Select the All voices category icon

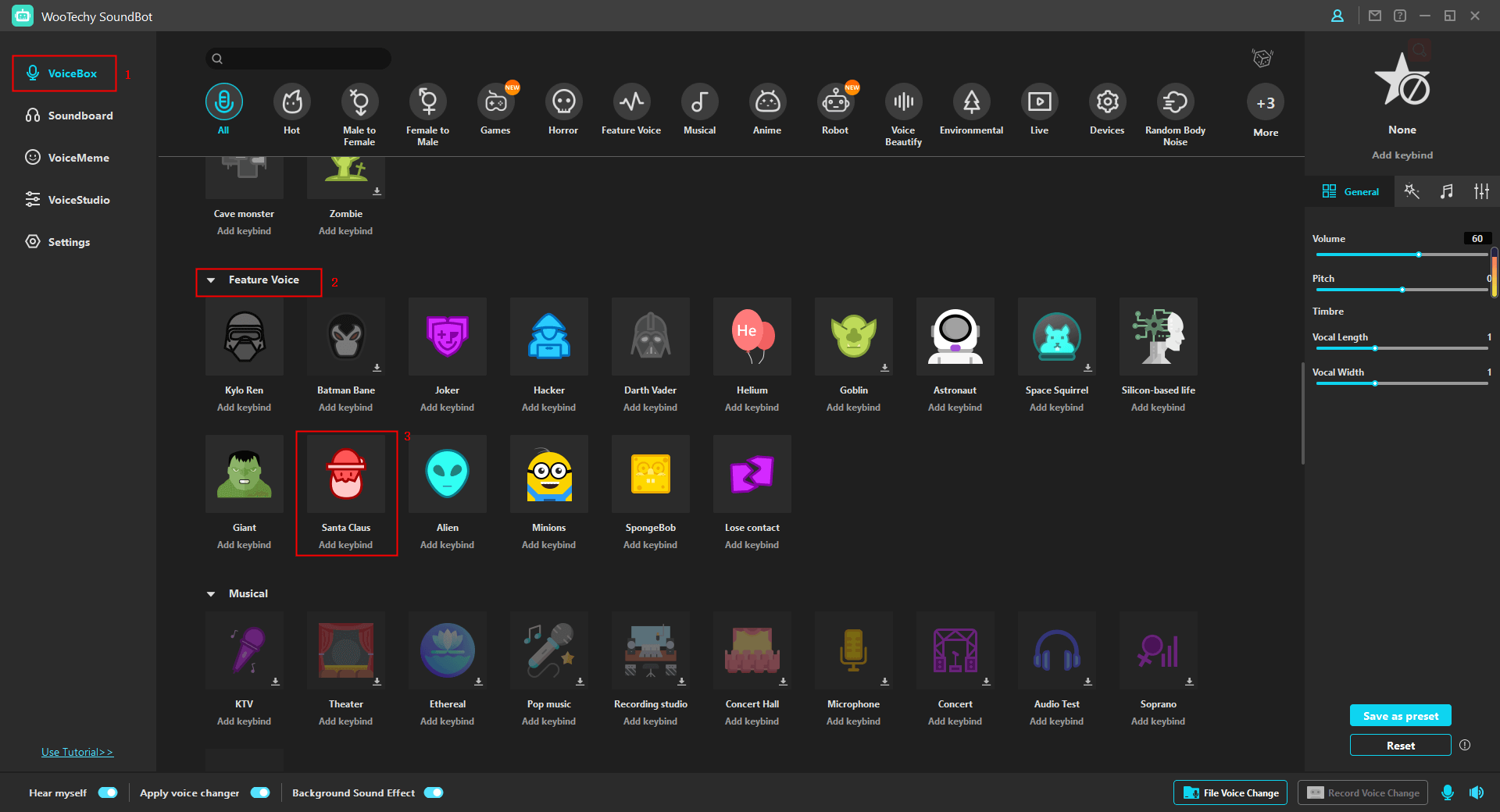(x=223, y=101)
